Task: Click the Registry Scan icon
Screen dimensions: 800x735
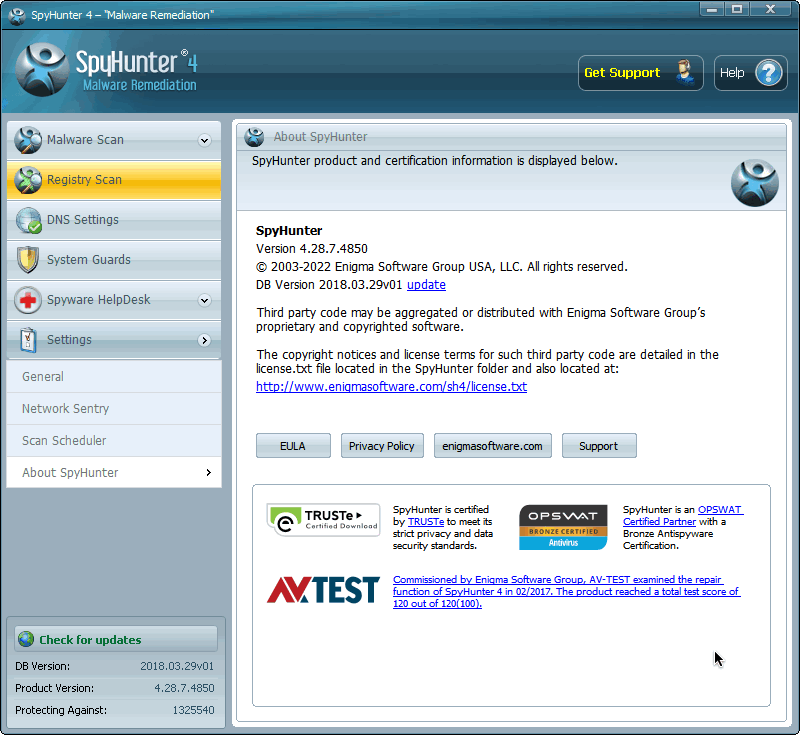Action: [28, 180]
